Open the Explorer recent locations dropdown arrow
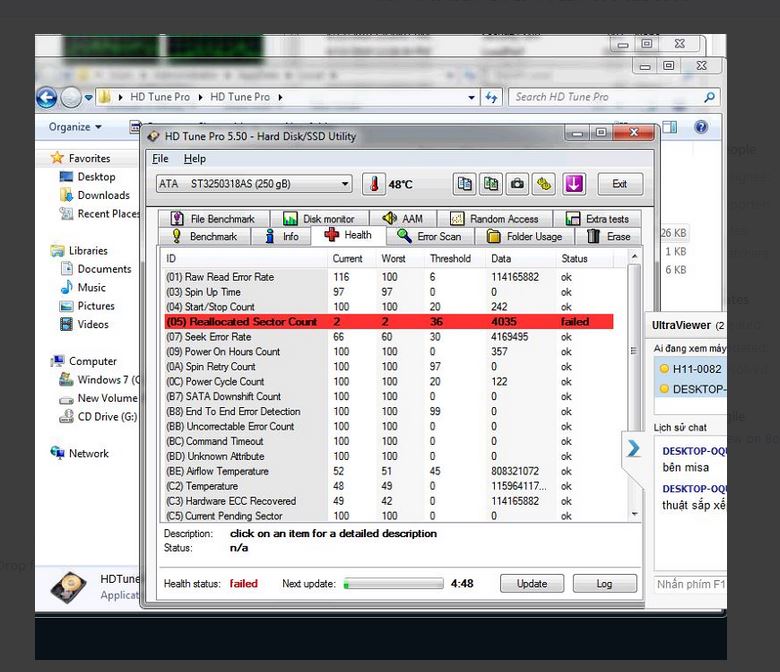Viewport: 780px width, 672px height. pos(89,97)
